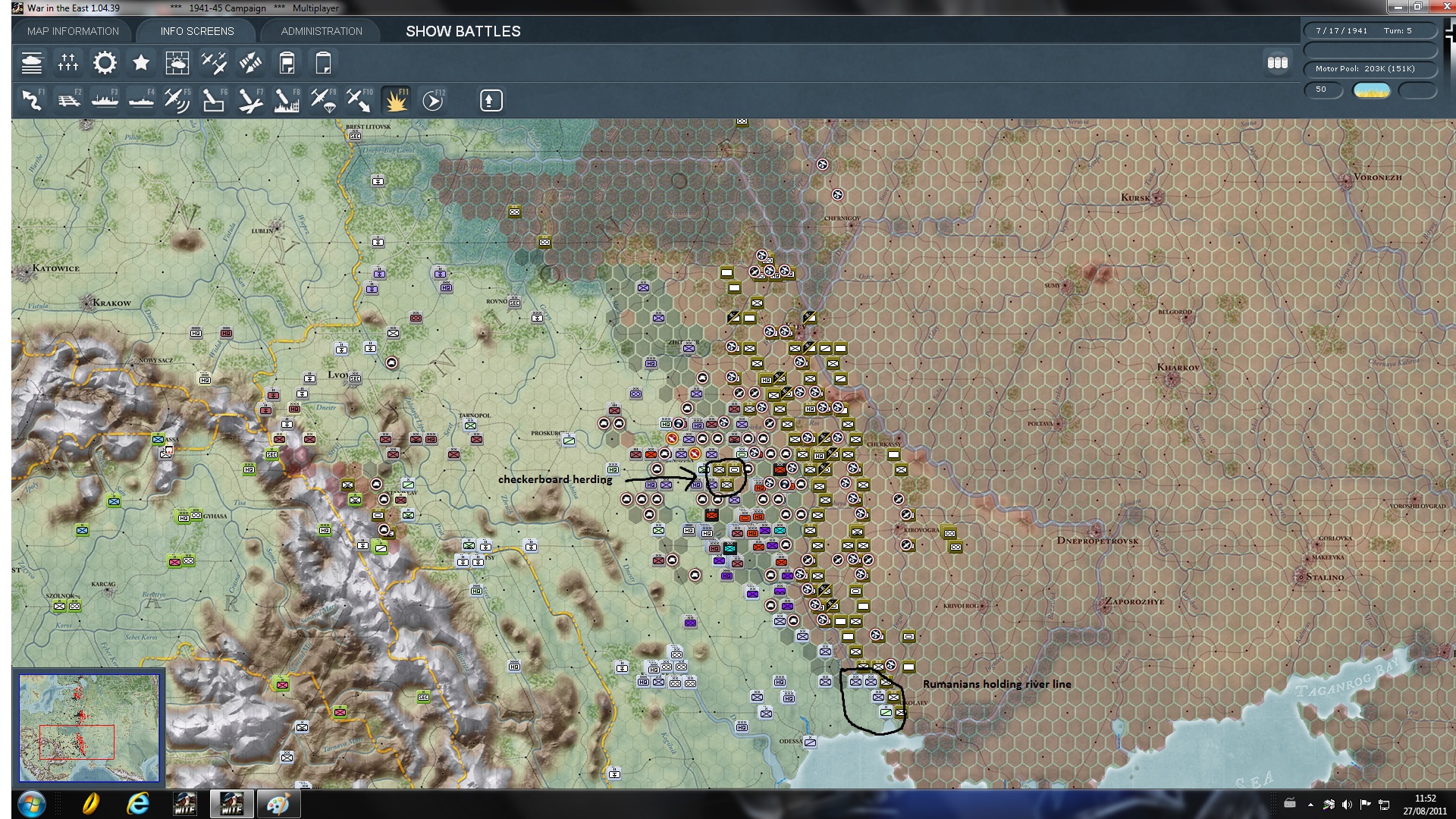Click the up-arrow square toolbar button
Viewport: 1456px width, 819px height.
coord(491,100)
